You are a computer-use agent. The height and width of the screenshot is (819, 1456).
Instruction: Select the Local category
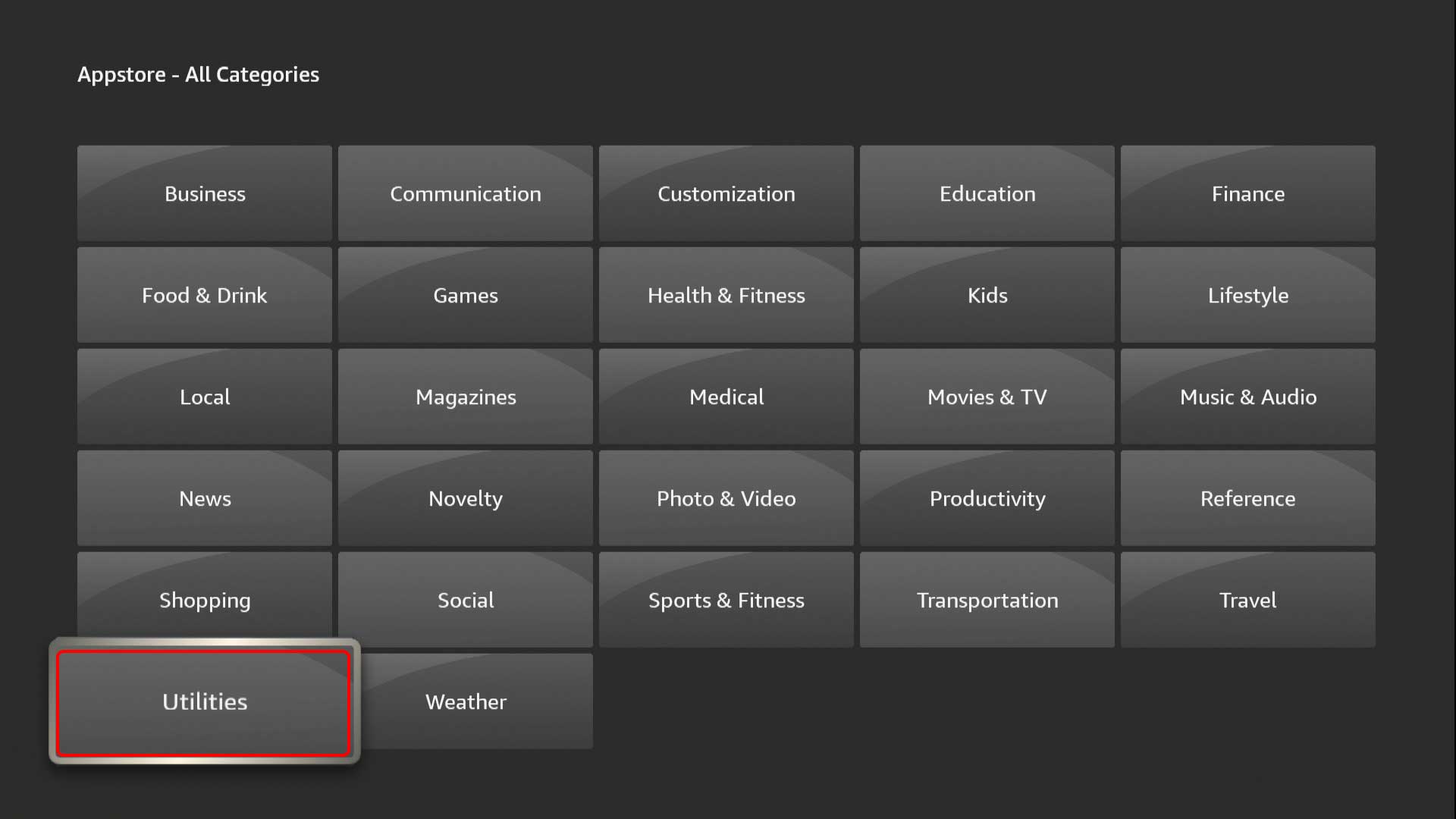pos(204,397)
